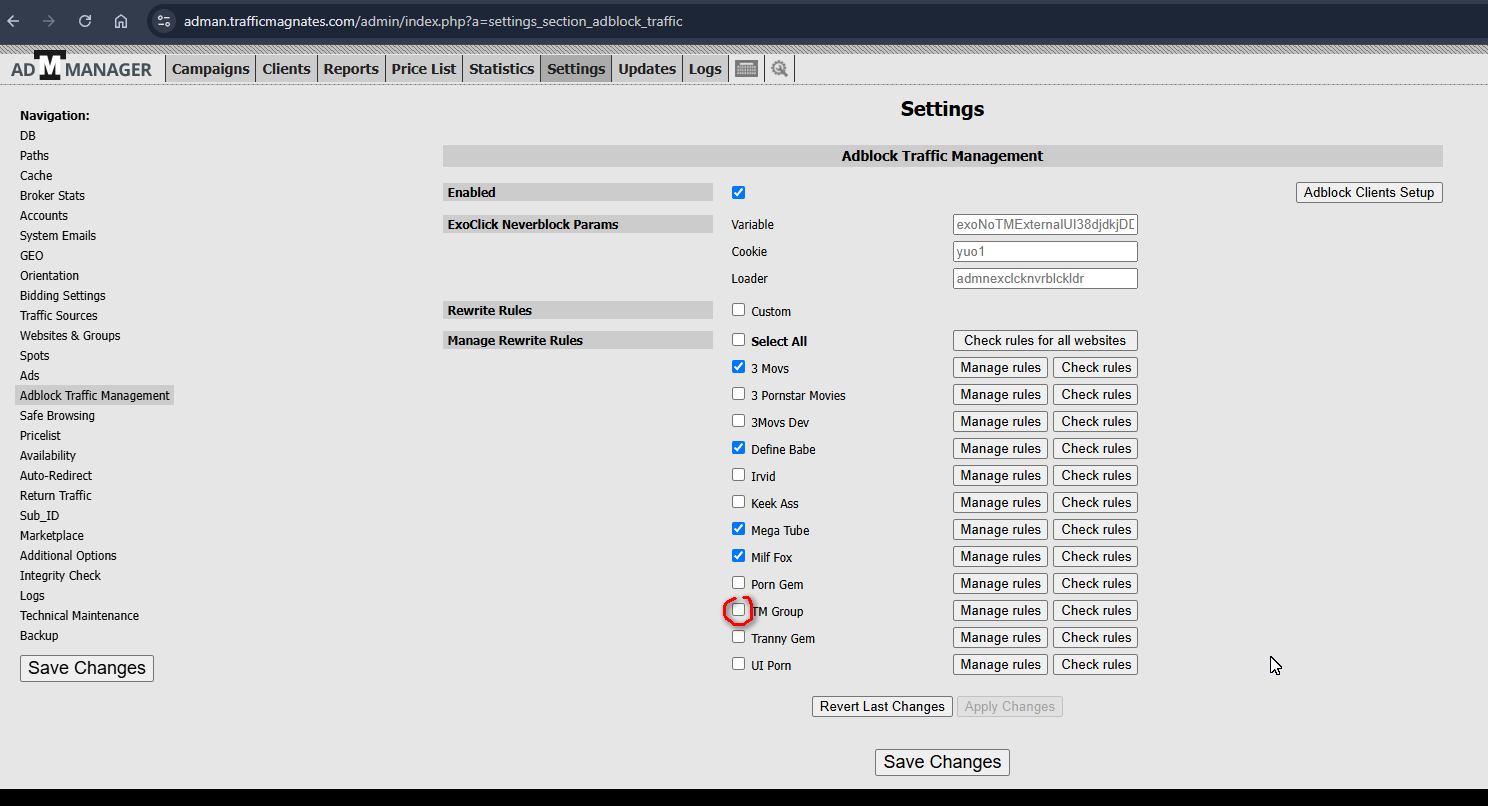Click sidebar Save Changes button
The height and width of the screenshot is (806, 1488).
point(87,668)
